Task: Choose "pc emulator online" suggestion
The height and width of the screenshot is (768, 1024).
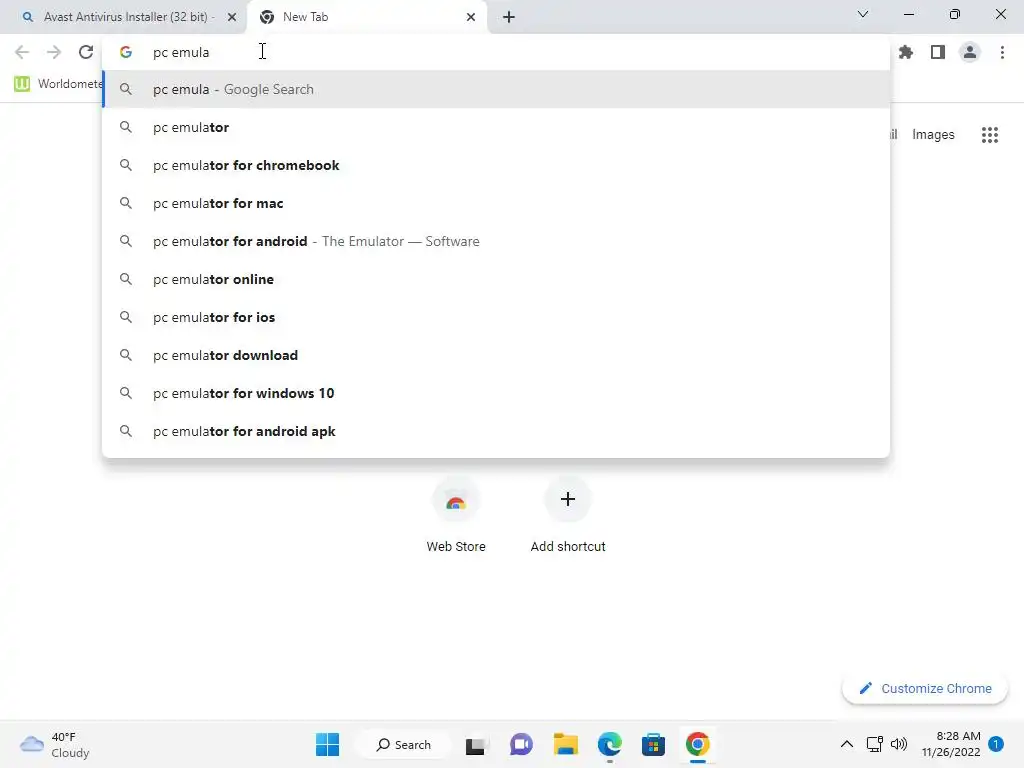Action: tap(496, 279)
